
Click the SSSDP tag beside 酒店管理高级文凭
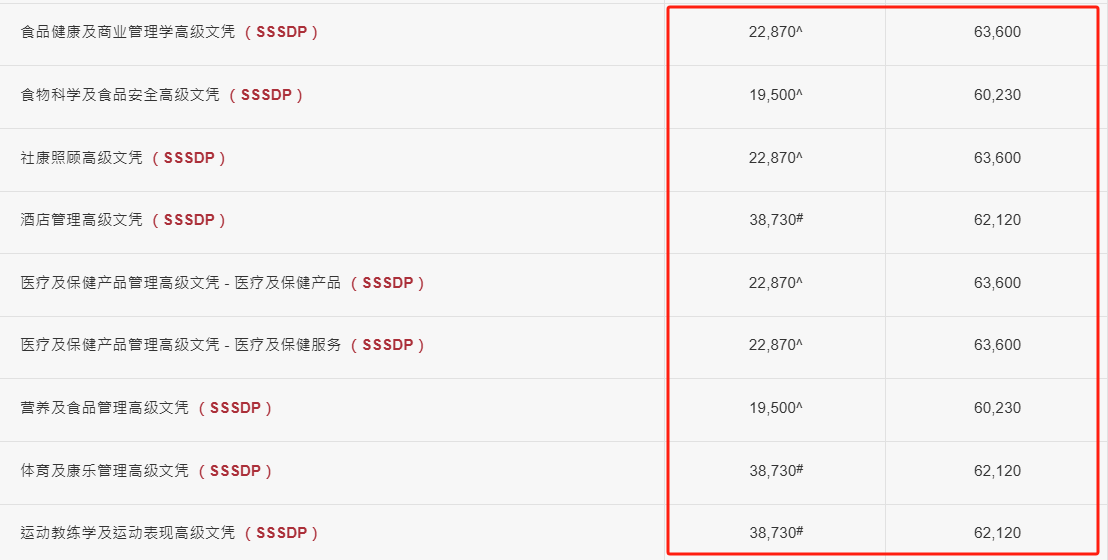tap(189, 220)
